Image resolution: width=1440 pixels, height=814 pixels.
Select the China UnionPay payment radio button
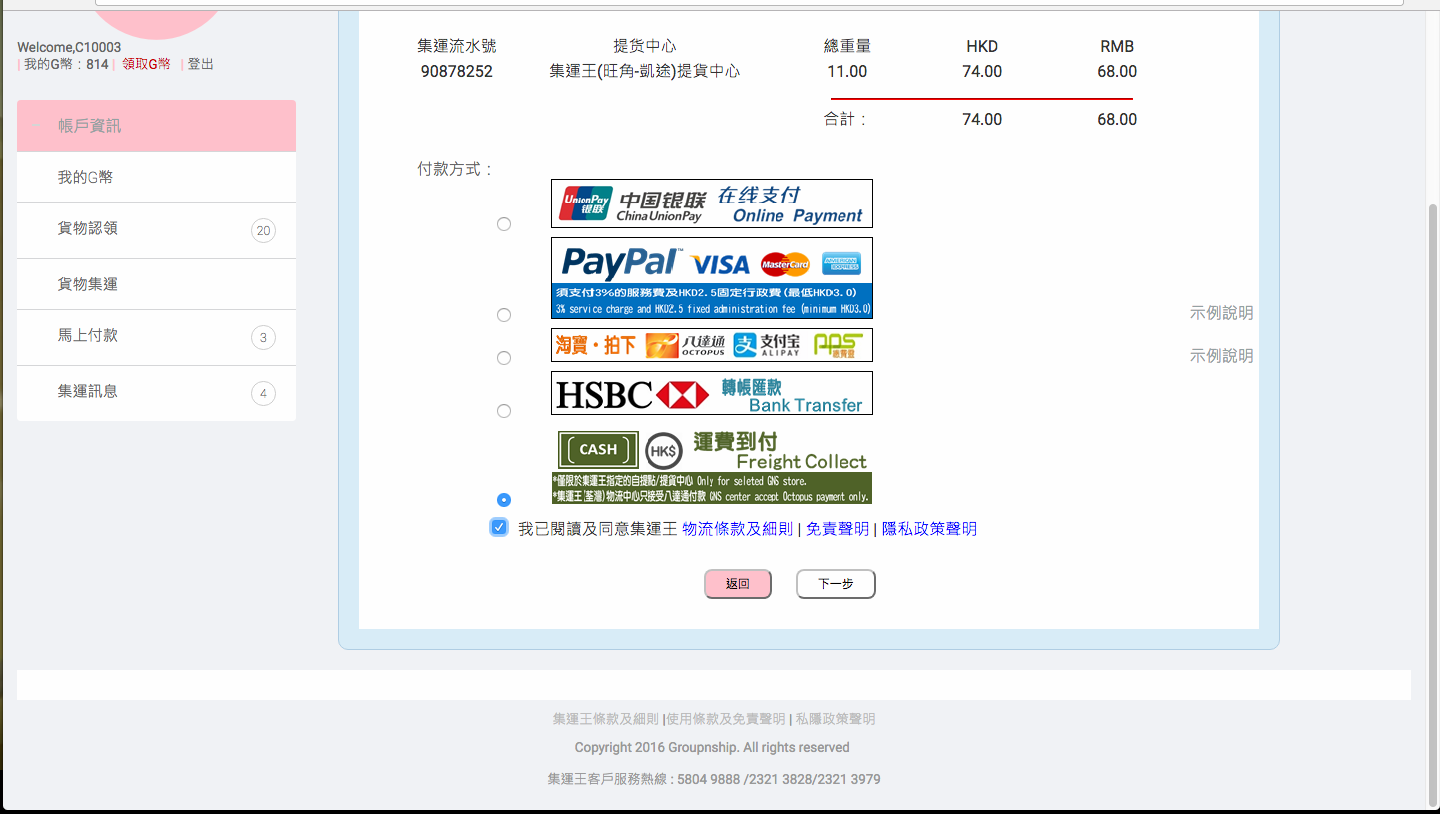tap(504, 224)
